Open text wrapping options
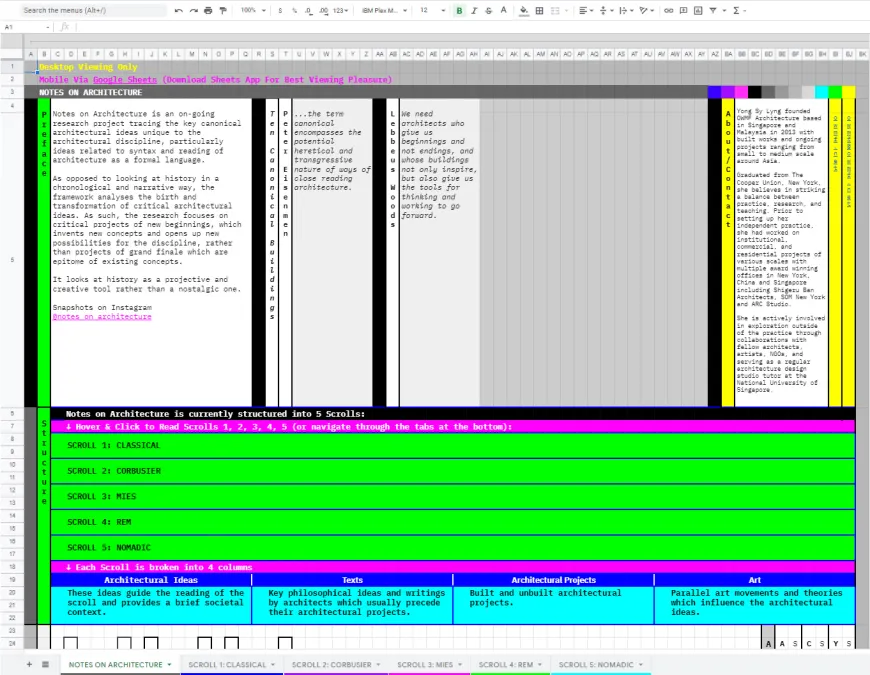This screenshot has width=870, height=675. tap(625, 11)
